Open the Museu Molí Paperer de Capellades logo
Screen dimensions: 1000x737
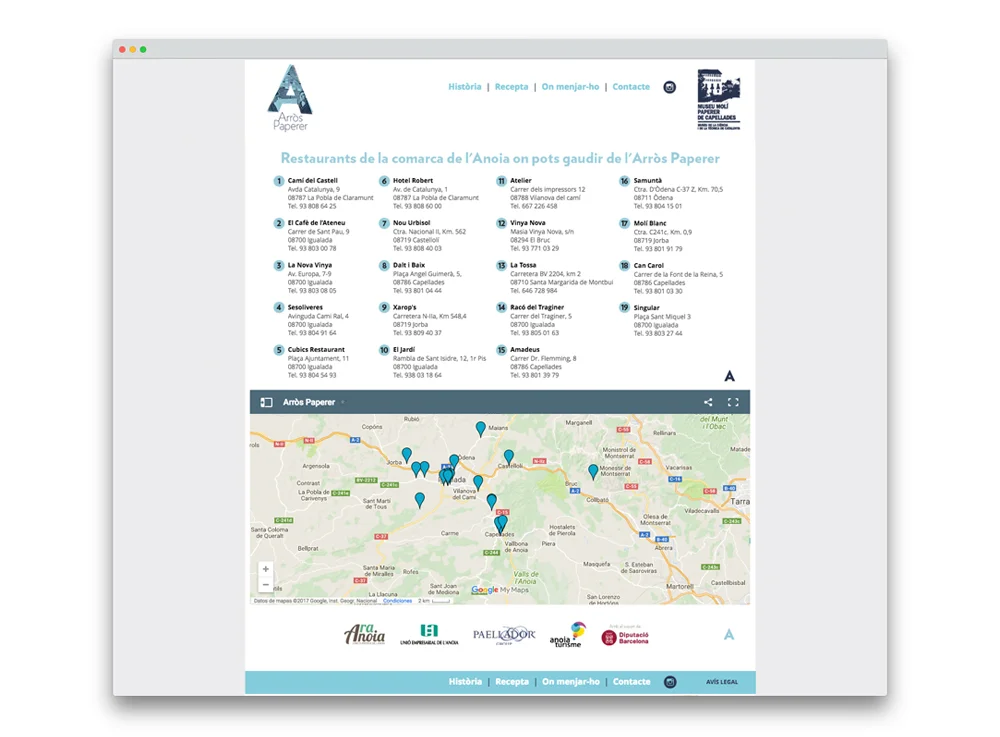[x=719, y=99]
